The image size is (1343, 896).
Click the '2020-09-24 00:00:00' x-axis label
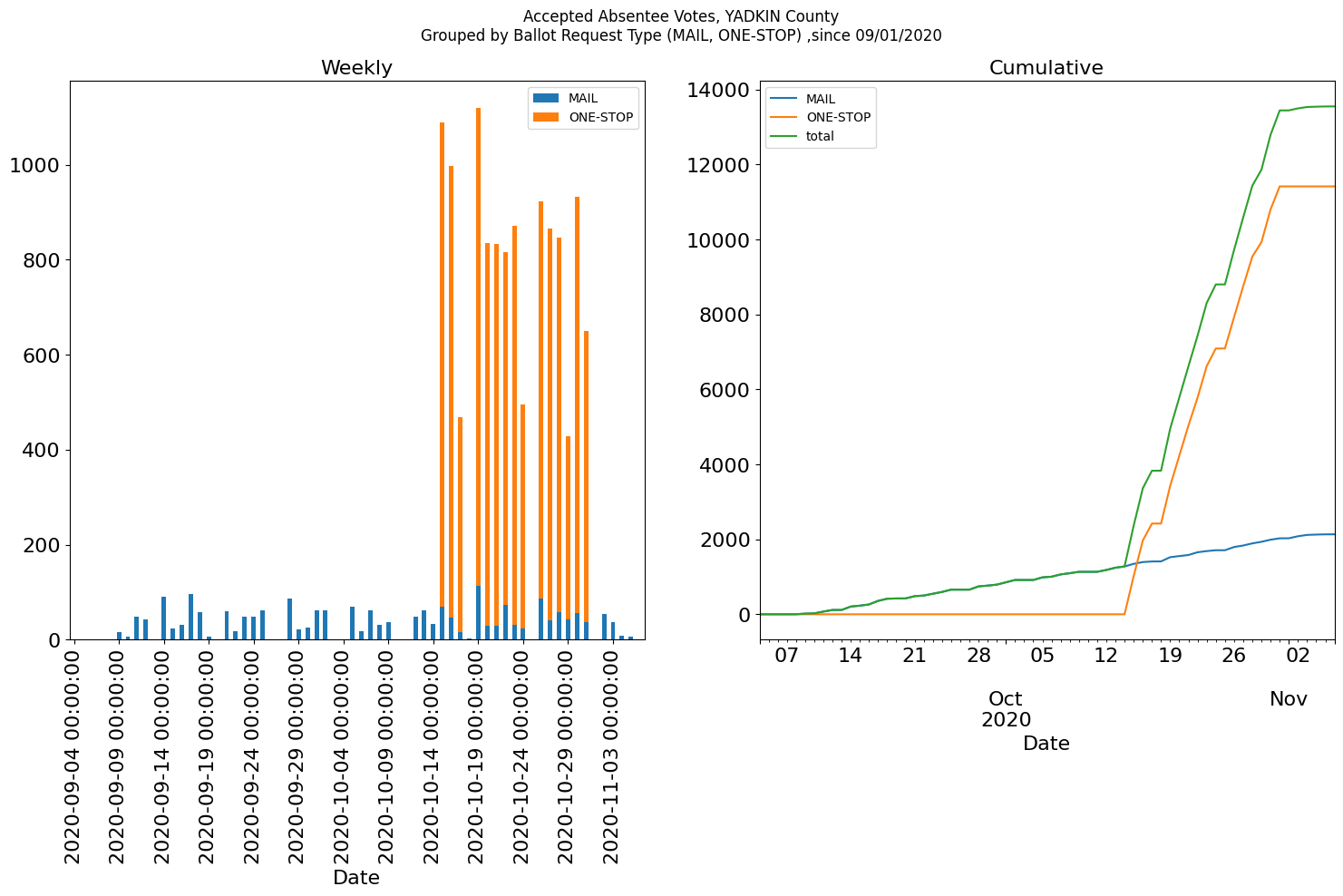pos(252,755)
